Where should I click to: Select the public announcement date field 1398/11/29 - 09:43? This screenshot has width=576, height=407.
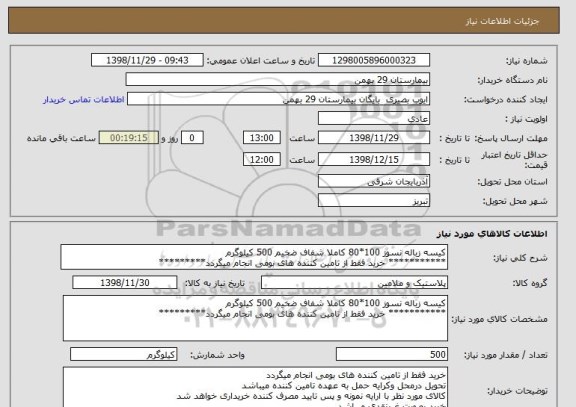(x=147, y=60)
